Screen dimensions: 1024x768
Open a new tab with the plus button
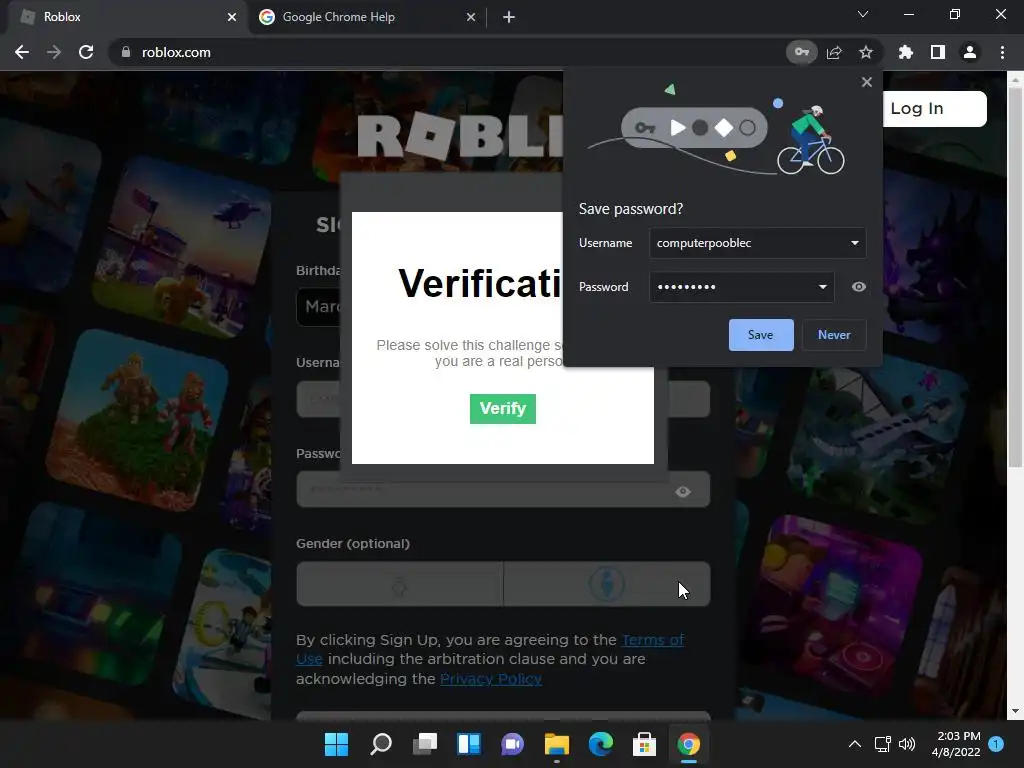[x=509, y=17]
